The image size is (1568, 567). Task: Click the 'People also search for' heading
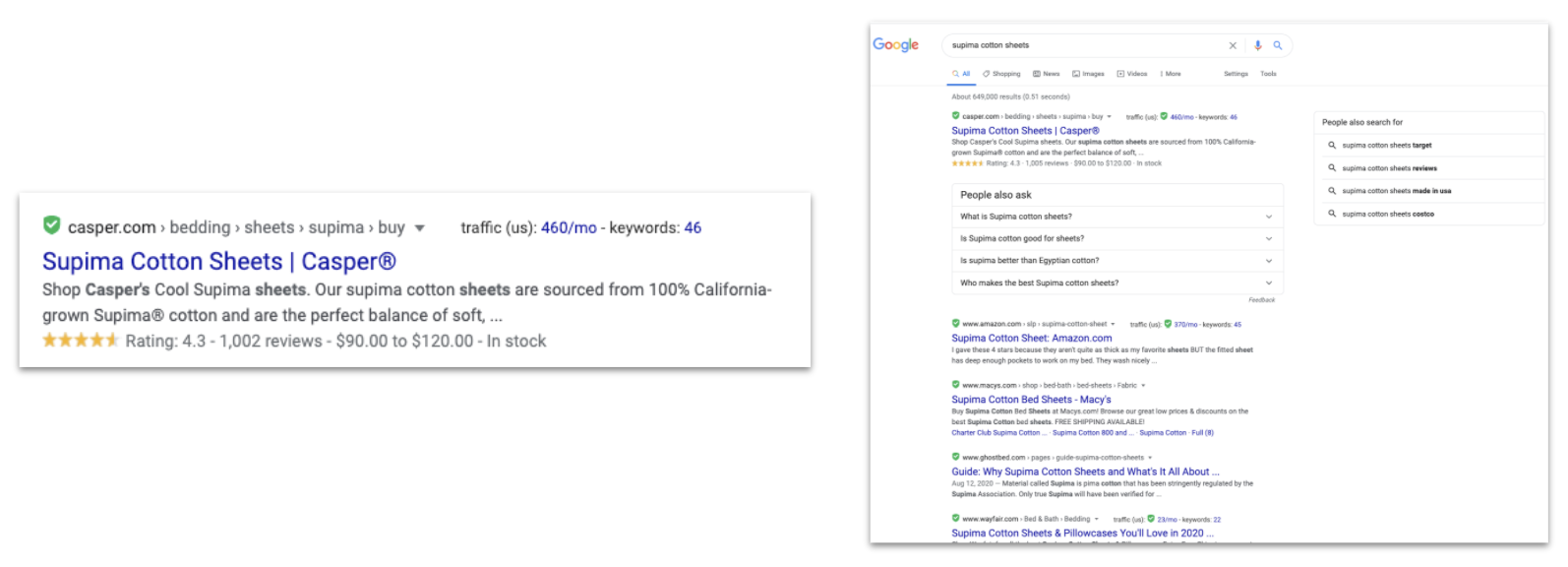tap(1362, 122)
